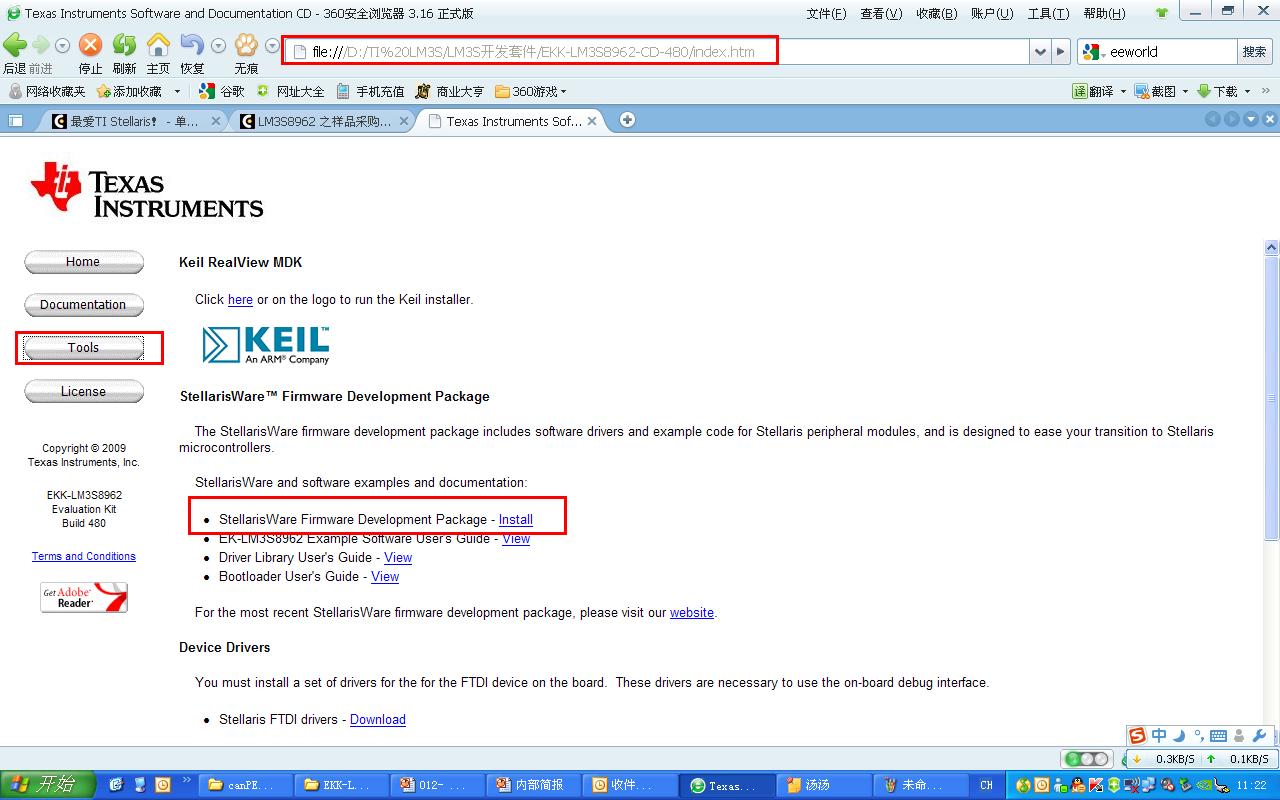Click the 截图 screenshot tool
The width and height of the screenshot is (1280, 800).
click(1154, 91)
